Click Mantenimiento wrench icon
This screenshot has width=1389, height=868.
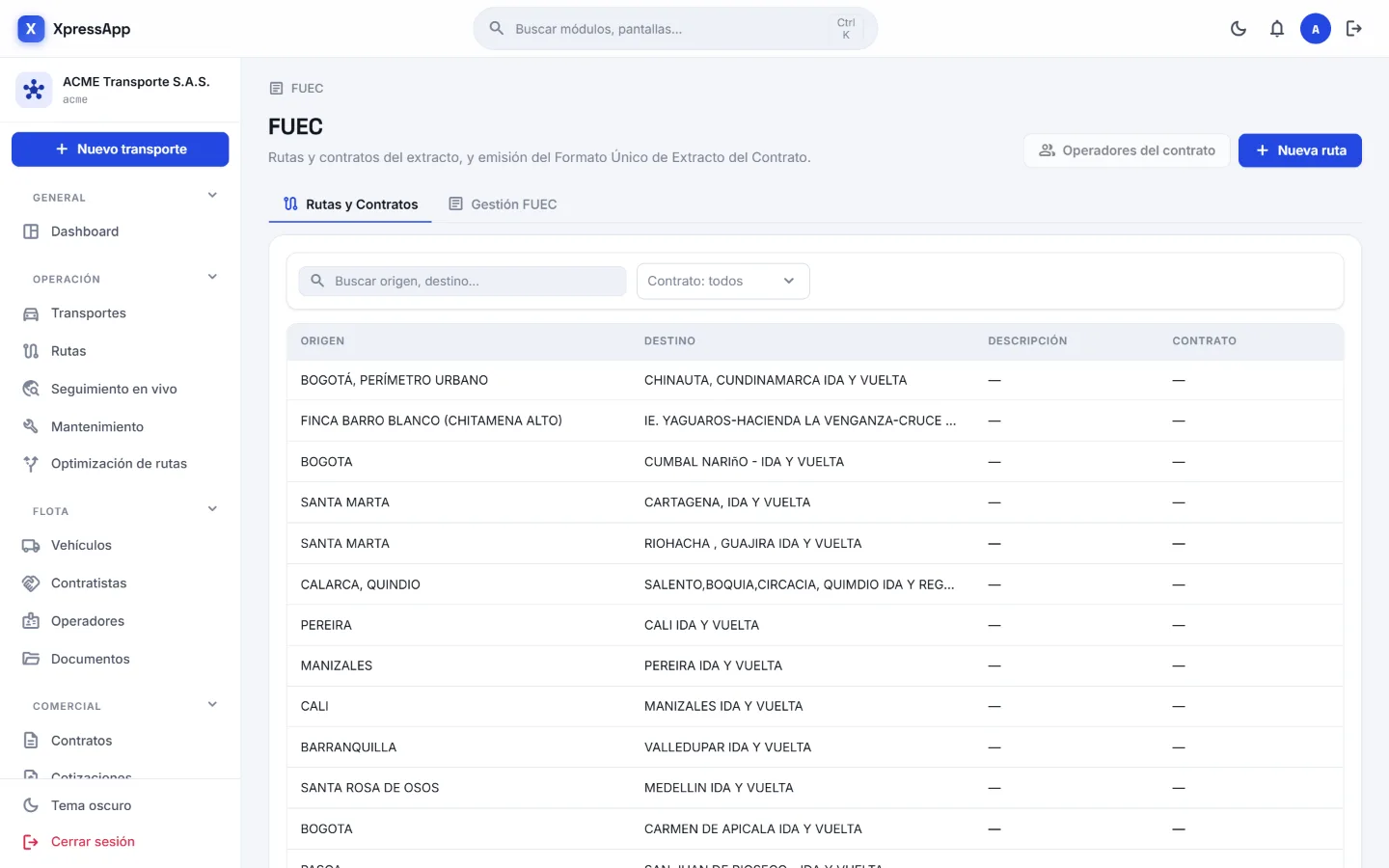point(31,426)
